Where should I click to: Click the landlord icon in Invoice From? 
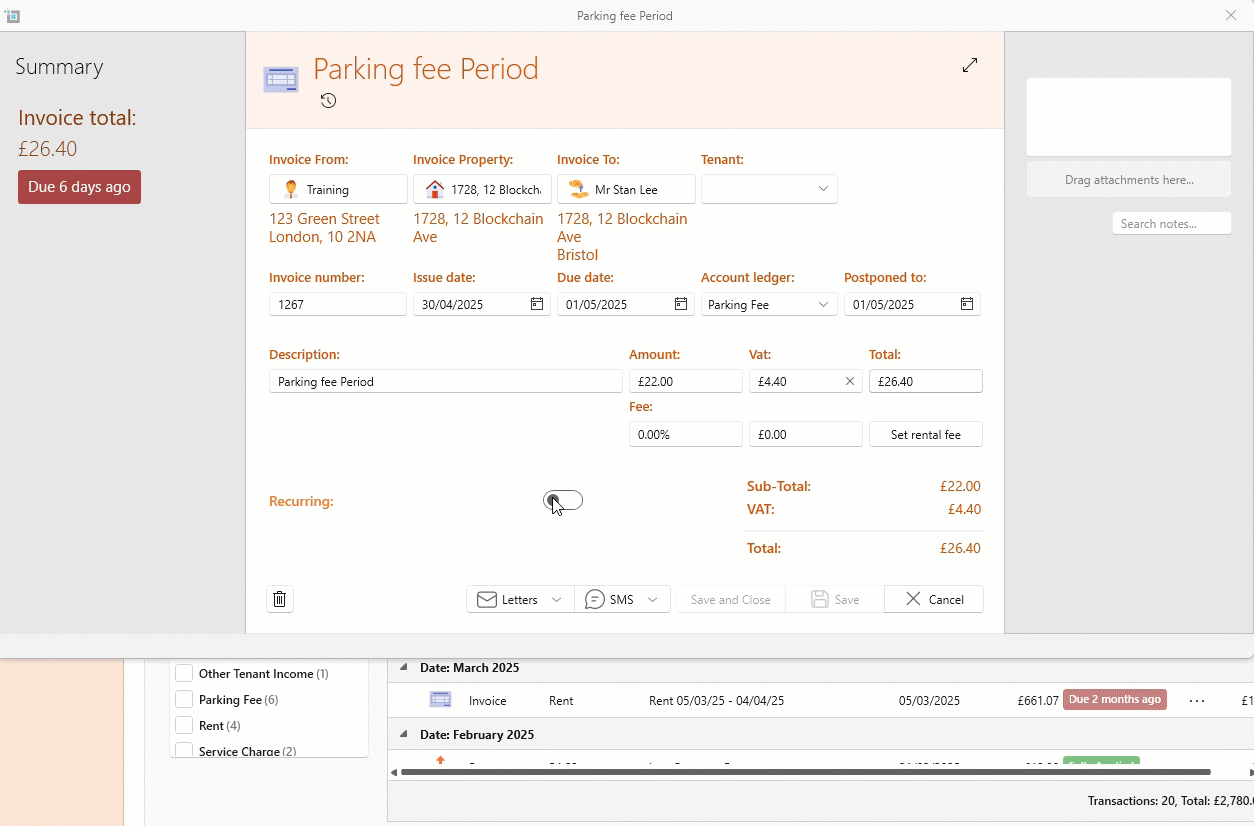pyautogui.click(x=291, y=189)
